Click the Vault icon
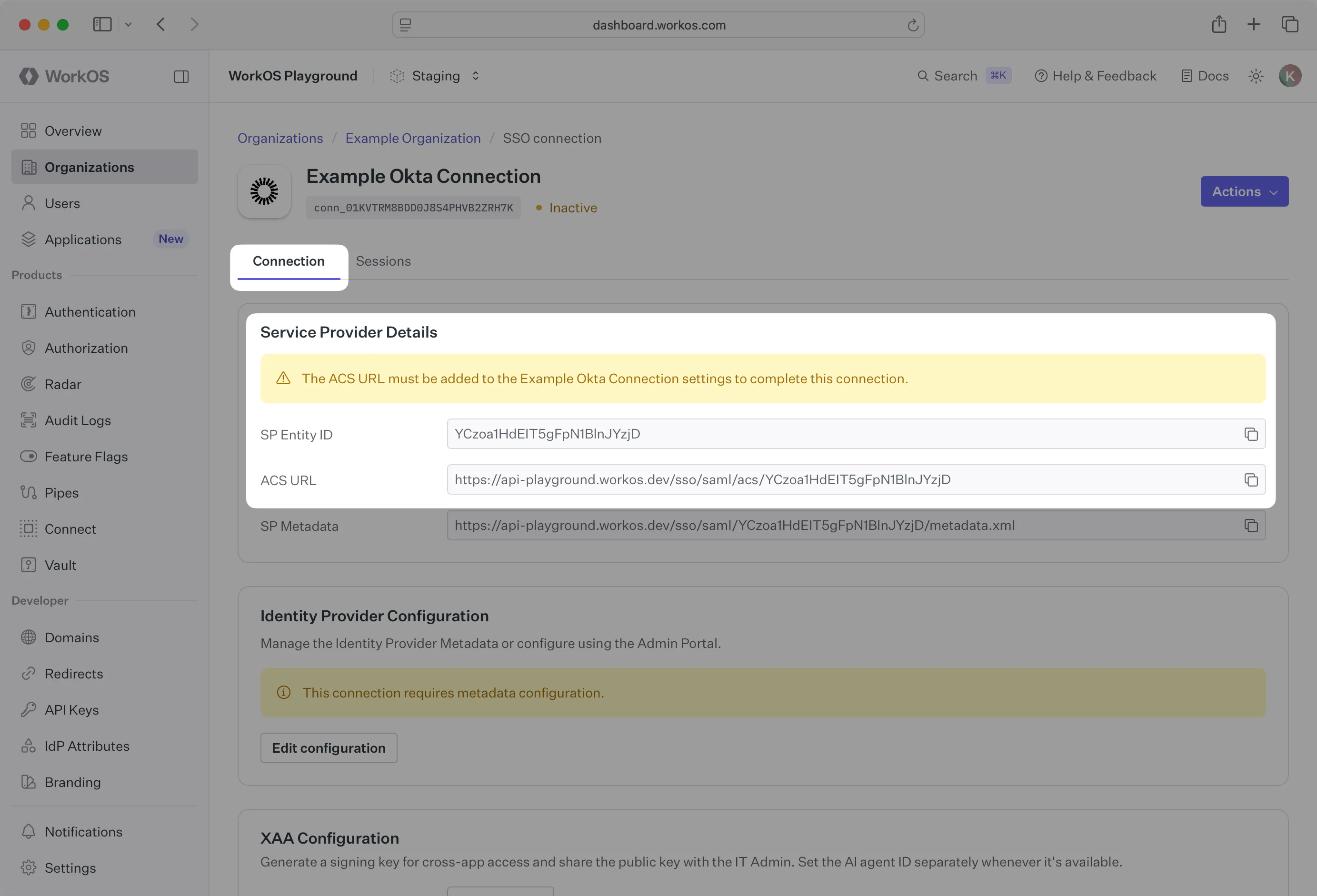The image size is (1317, 896). pyautogui.click(x=29, y=565)
